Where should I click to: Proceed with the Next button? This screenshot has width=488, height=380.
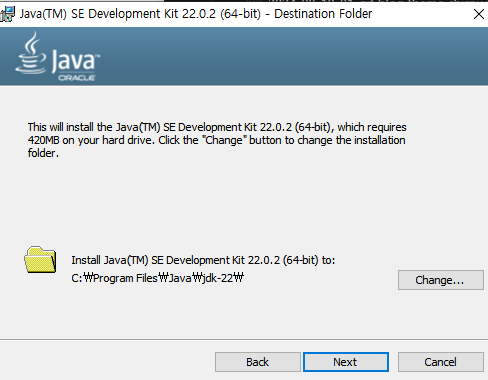346,362
